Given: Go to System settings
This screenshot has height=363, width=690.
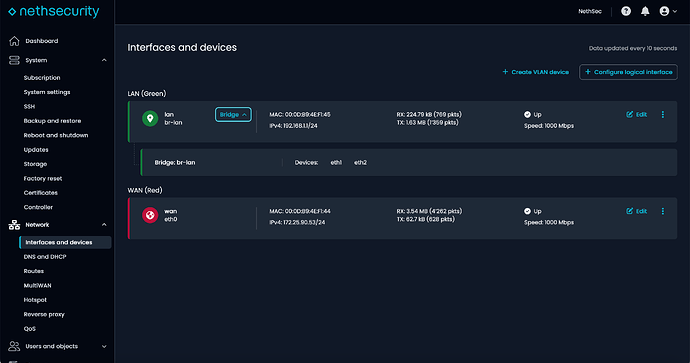Looking at the screenshot, I should click(47, 92).
